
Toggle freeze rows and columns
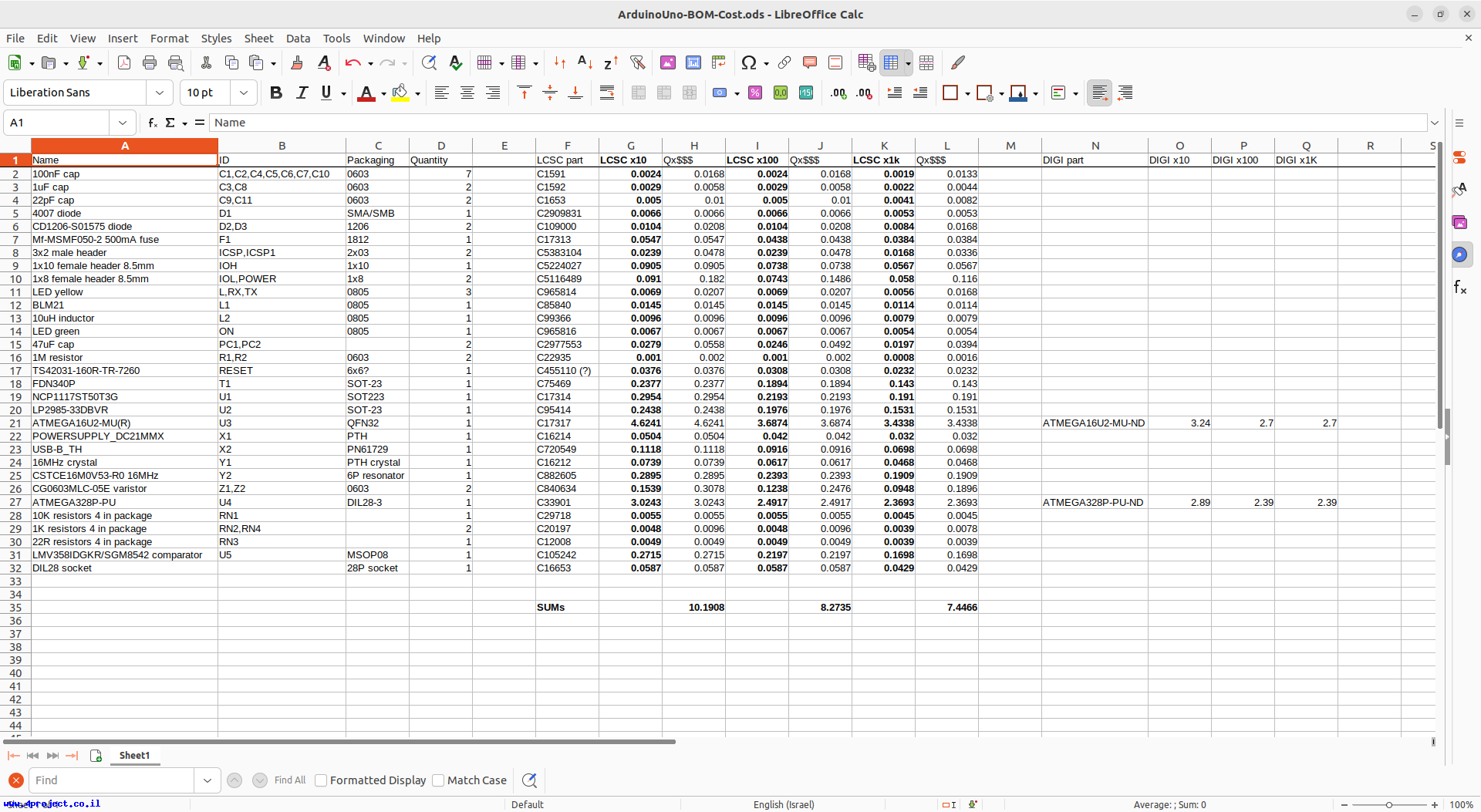[x=892, y=63]
